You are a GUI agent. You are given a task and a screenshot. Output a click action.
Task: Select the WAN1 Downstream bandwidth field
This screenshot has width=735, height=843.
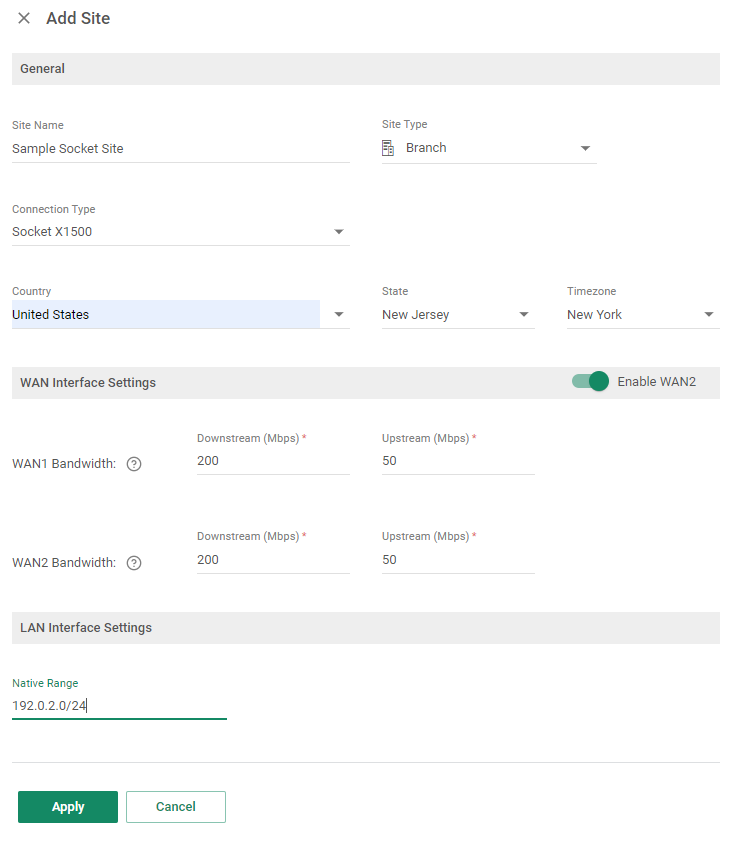(272, 460)
